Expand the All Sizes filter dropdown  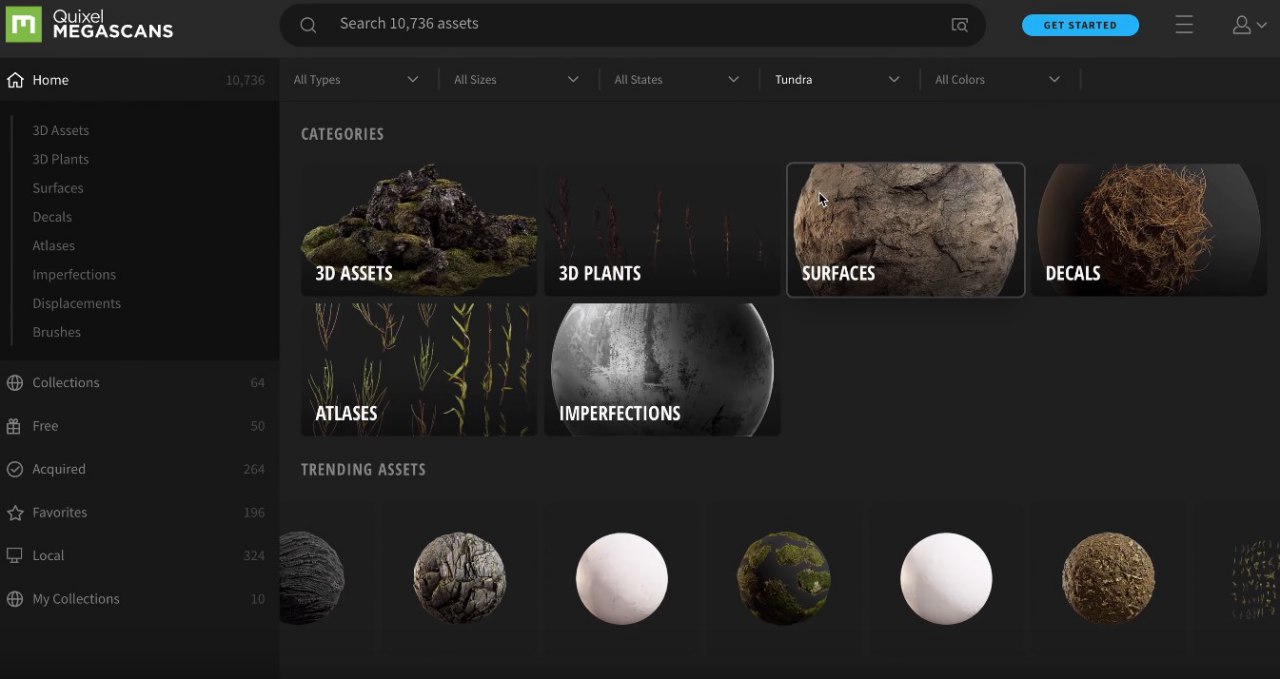(x=516, y=80)
